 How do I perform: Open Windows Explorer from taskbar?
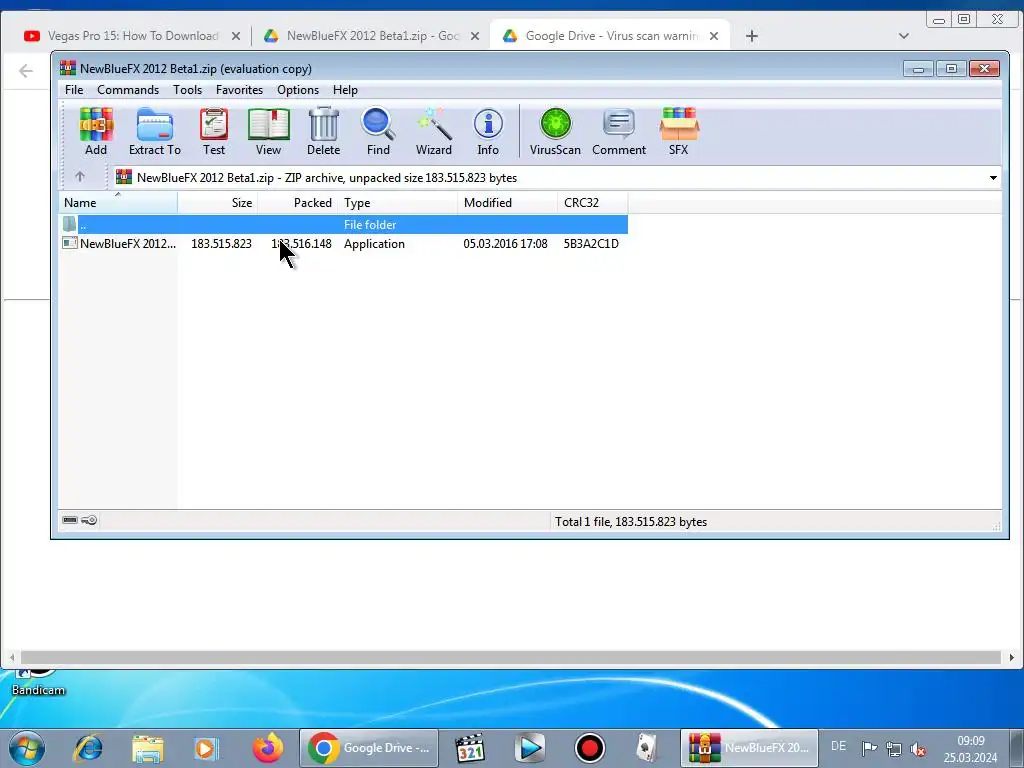click(x=148, y=748)
